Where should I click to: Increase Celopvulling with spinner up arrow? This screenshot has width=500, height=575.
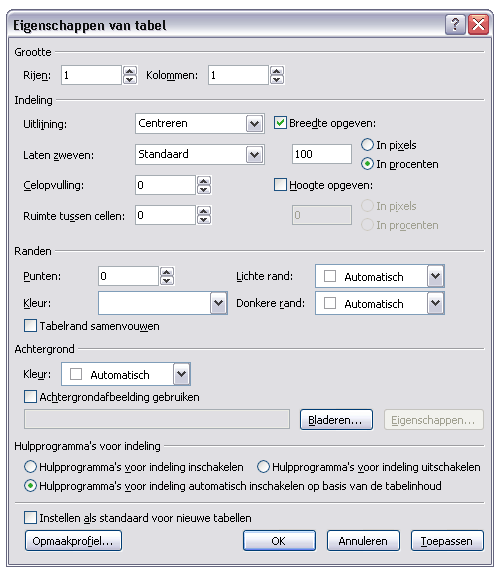pos(204,181)
